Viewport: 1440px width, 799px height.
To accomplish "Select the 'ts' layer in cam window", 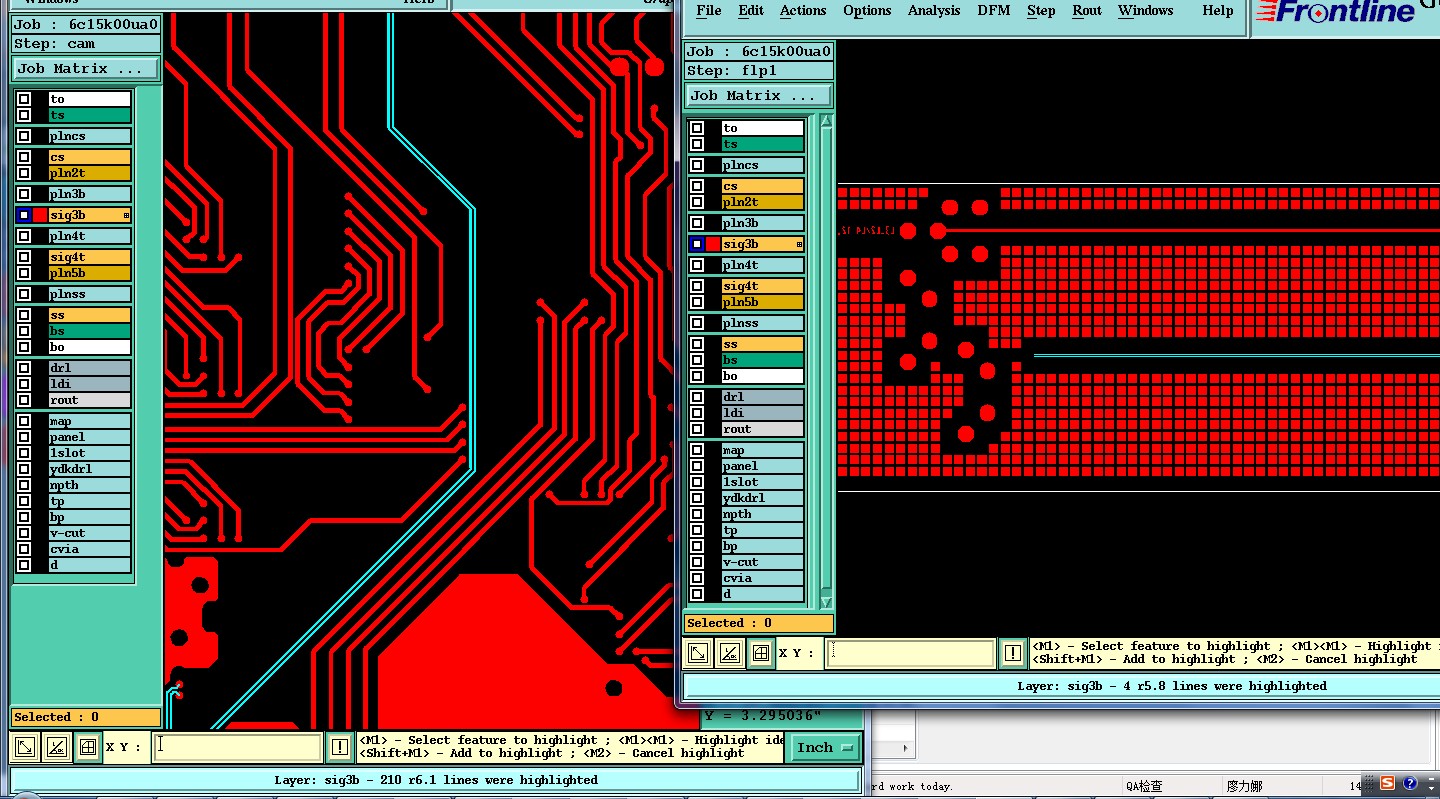I will point(90,115).
